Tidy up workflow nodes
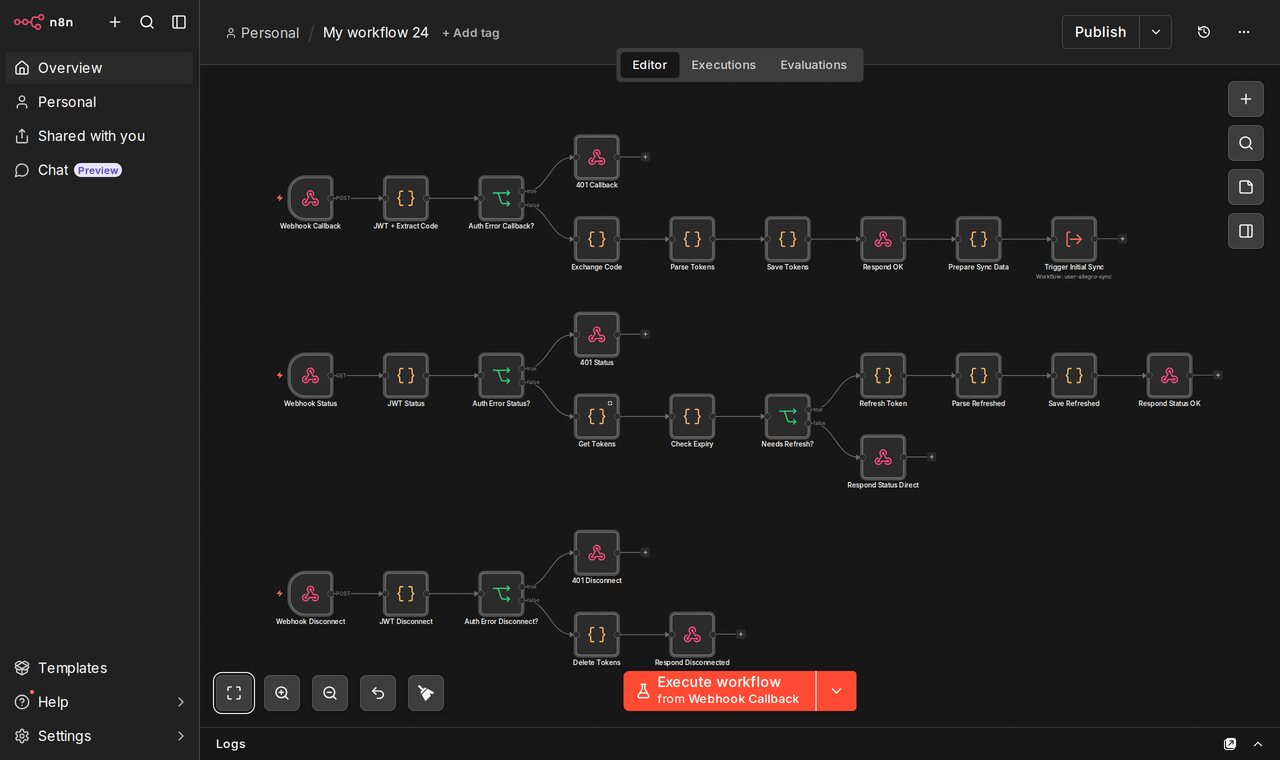The width and height of the screenshot is (1280, 760). point(426,693)
